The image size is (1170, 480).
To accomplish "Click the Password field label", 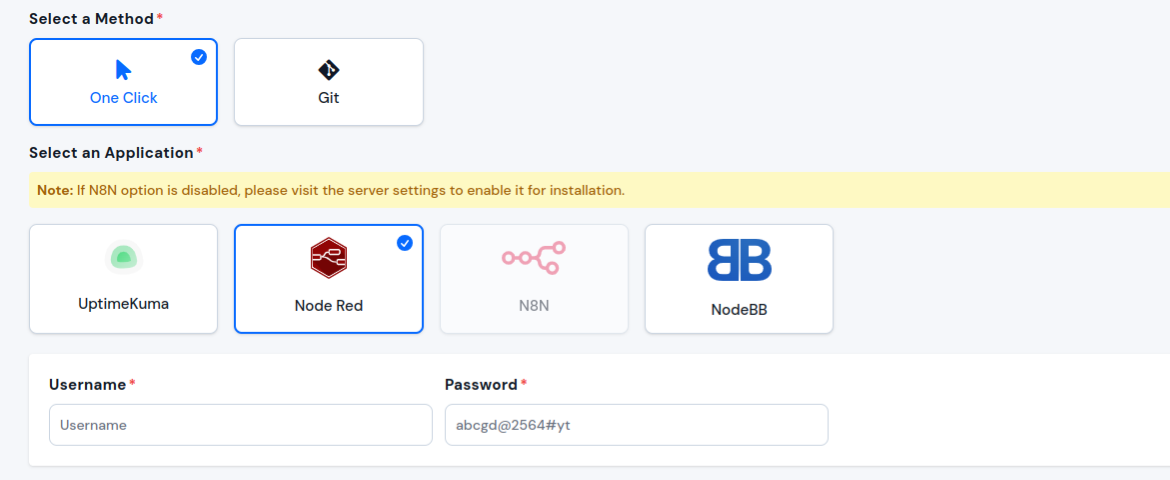I will [481, 384].
